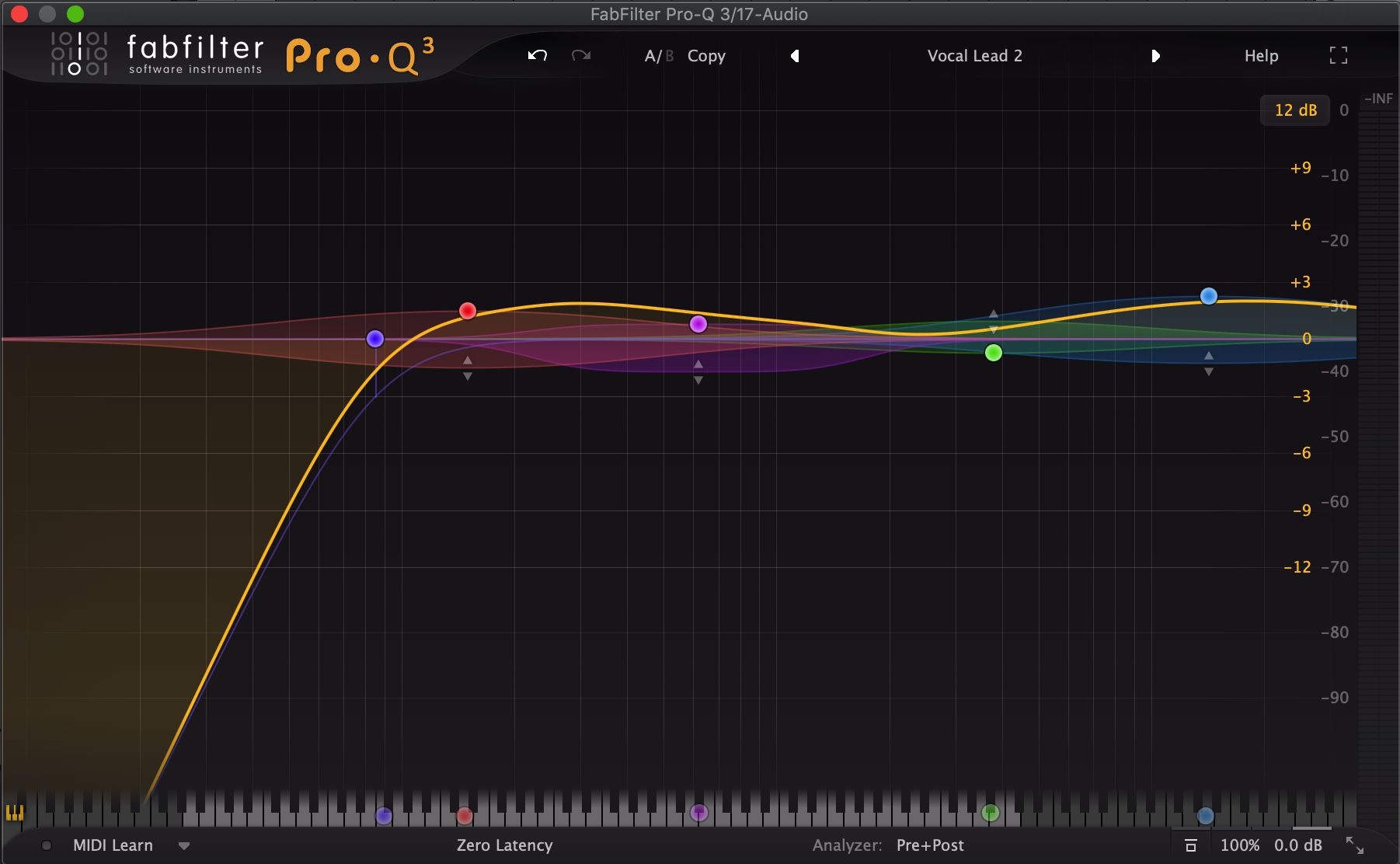Click the resize interface arrows icon

[1355, 845]
